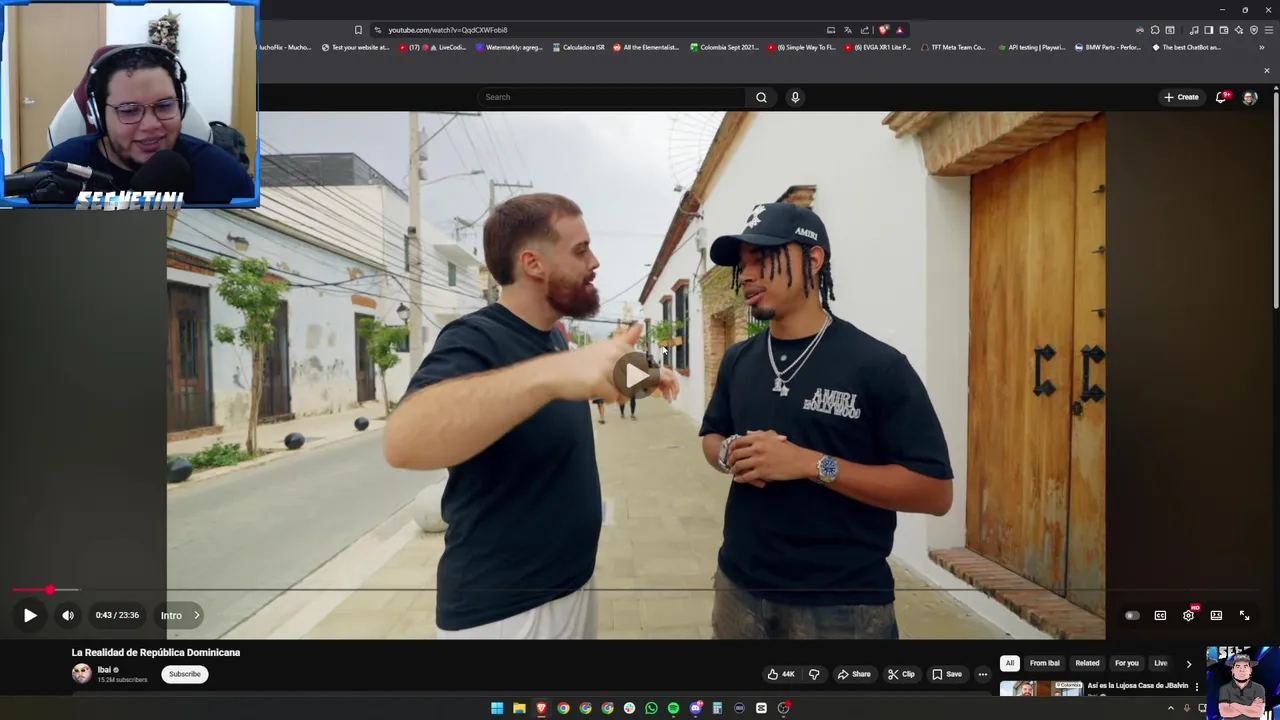Open the Brave hamburger main menu

tap(1268, 30)
